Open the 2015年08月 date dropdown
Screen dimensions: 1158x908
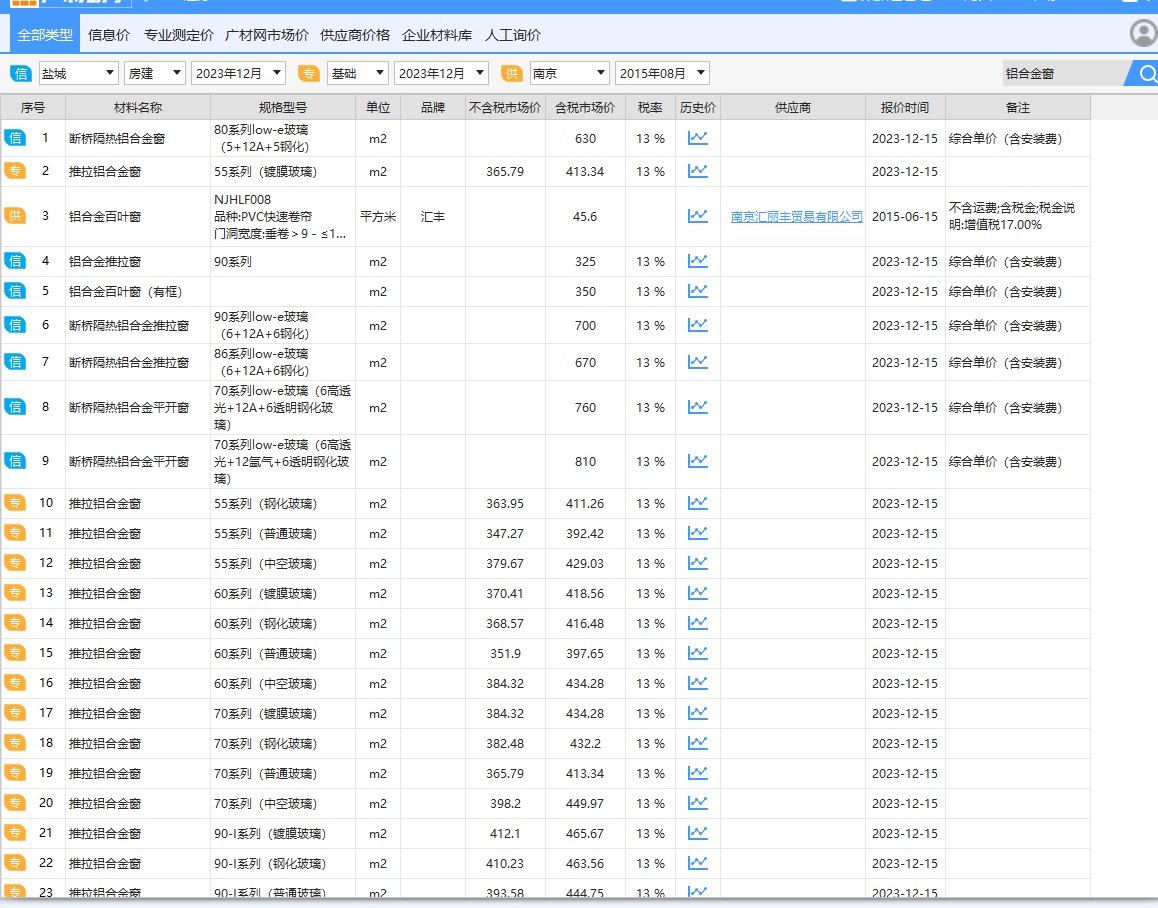point(662,73)
